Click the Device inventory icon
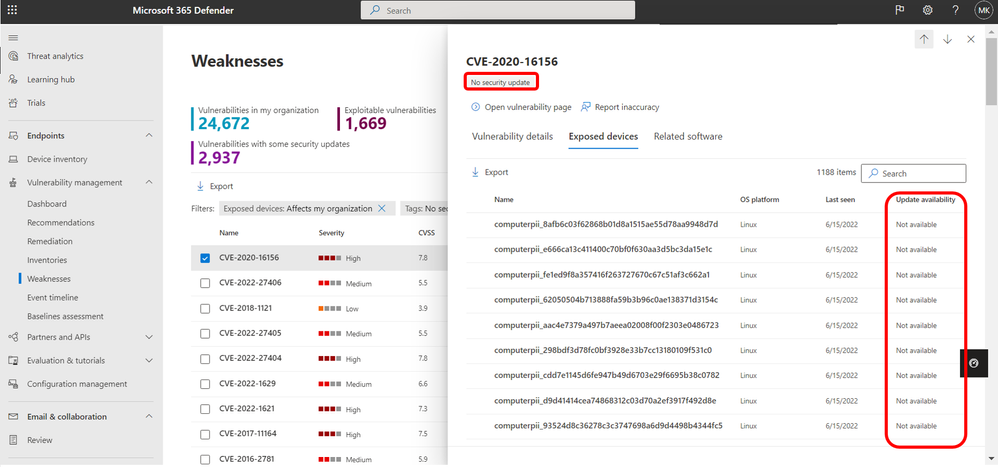 click(13, 159)
